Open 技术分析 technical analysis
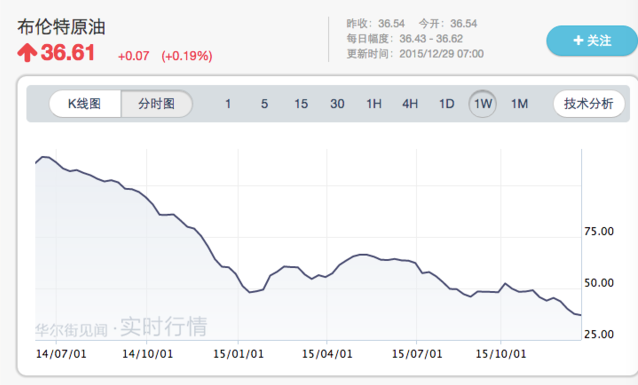The width and height of the screenshot is (638, 385). pos(588,104)
